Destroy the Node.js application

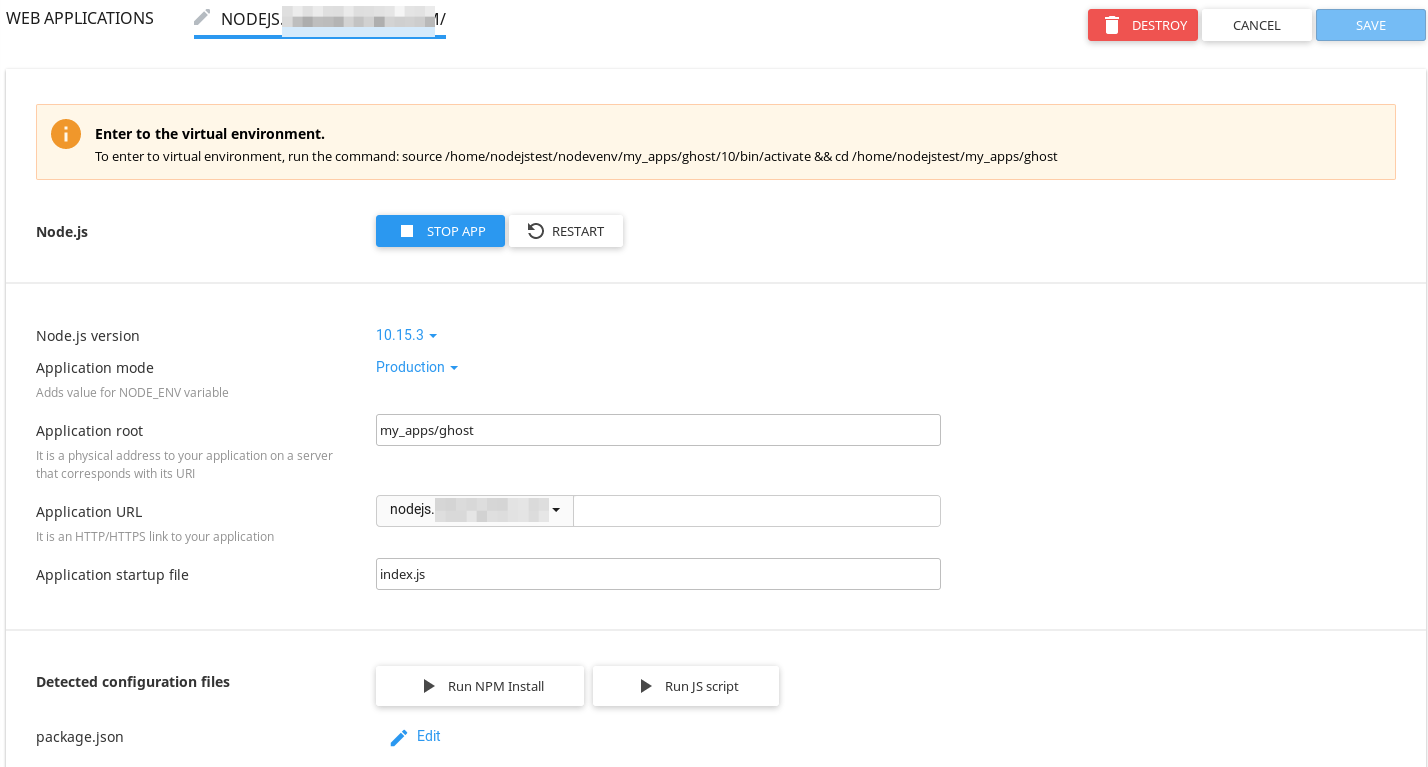coord(1143,25)
